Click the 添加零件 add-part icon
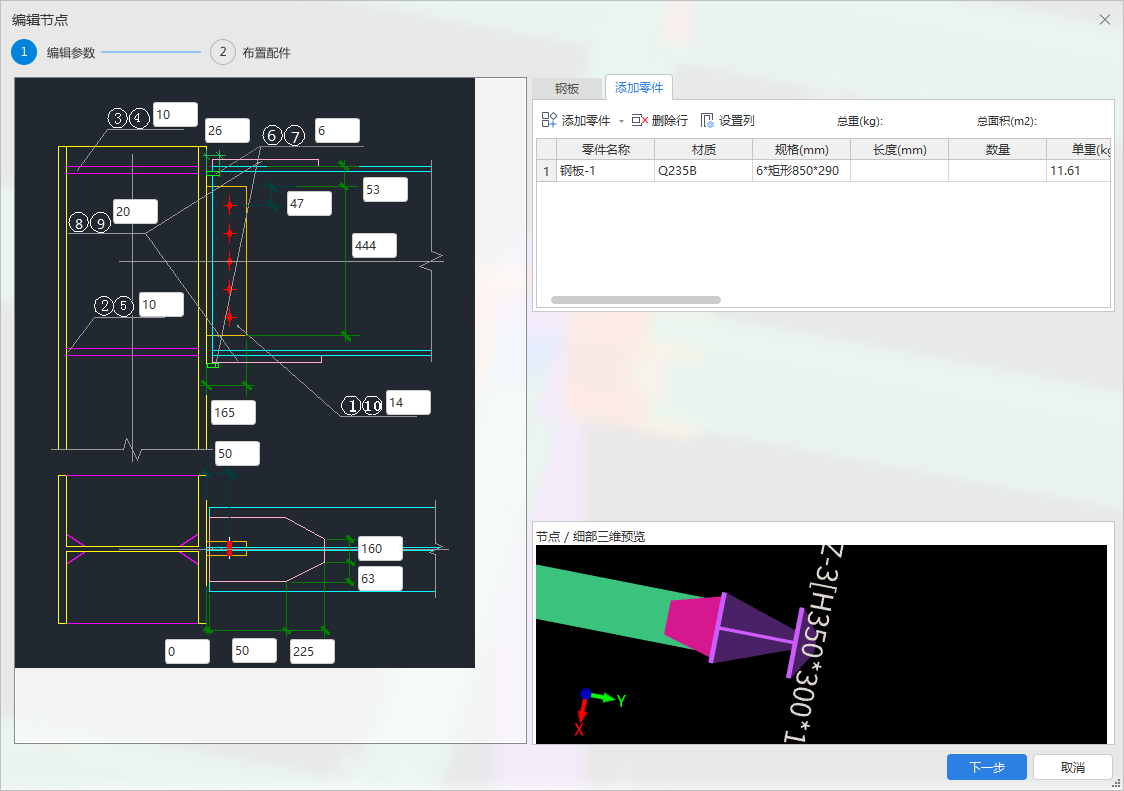This screenshot has width=1124, height=791. 549,120
